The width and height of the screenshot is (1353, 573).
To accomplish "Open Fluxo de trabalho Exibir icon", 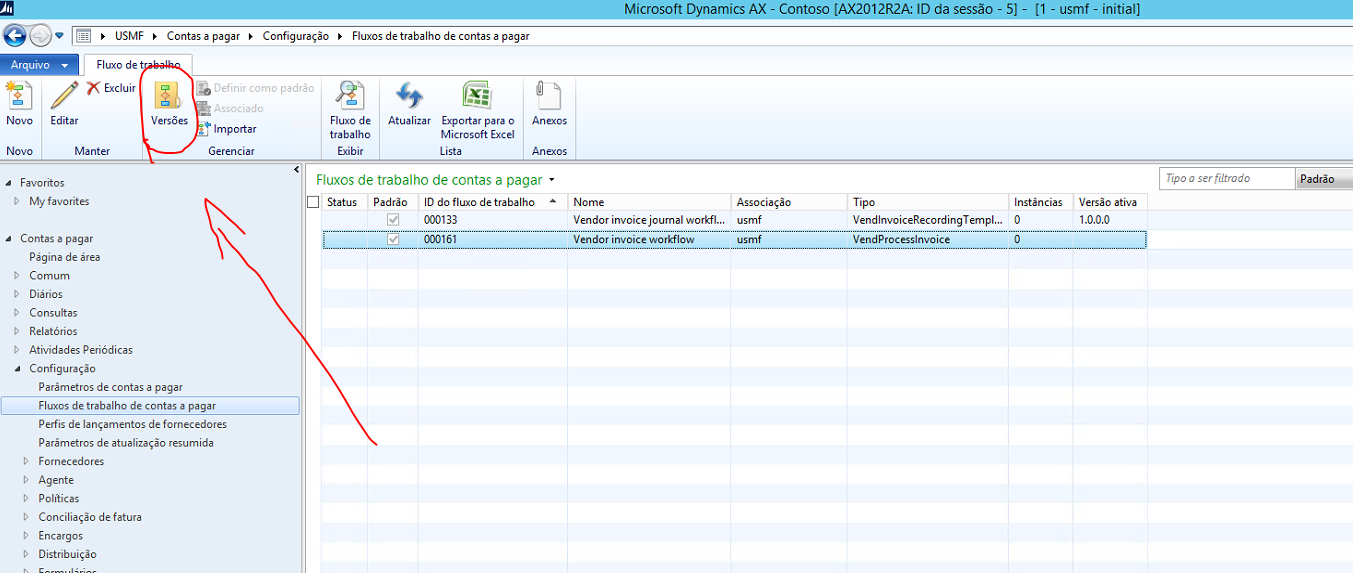I will (x=350, y=96).
